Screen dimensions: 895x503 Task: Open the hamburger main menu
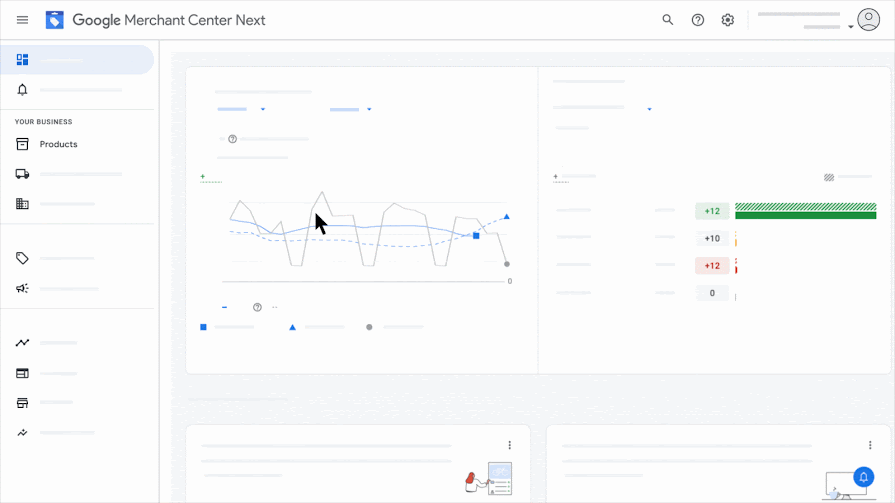click(x=22, y=20)
